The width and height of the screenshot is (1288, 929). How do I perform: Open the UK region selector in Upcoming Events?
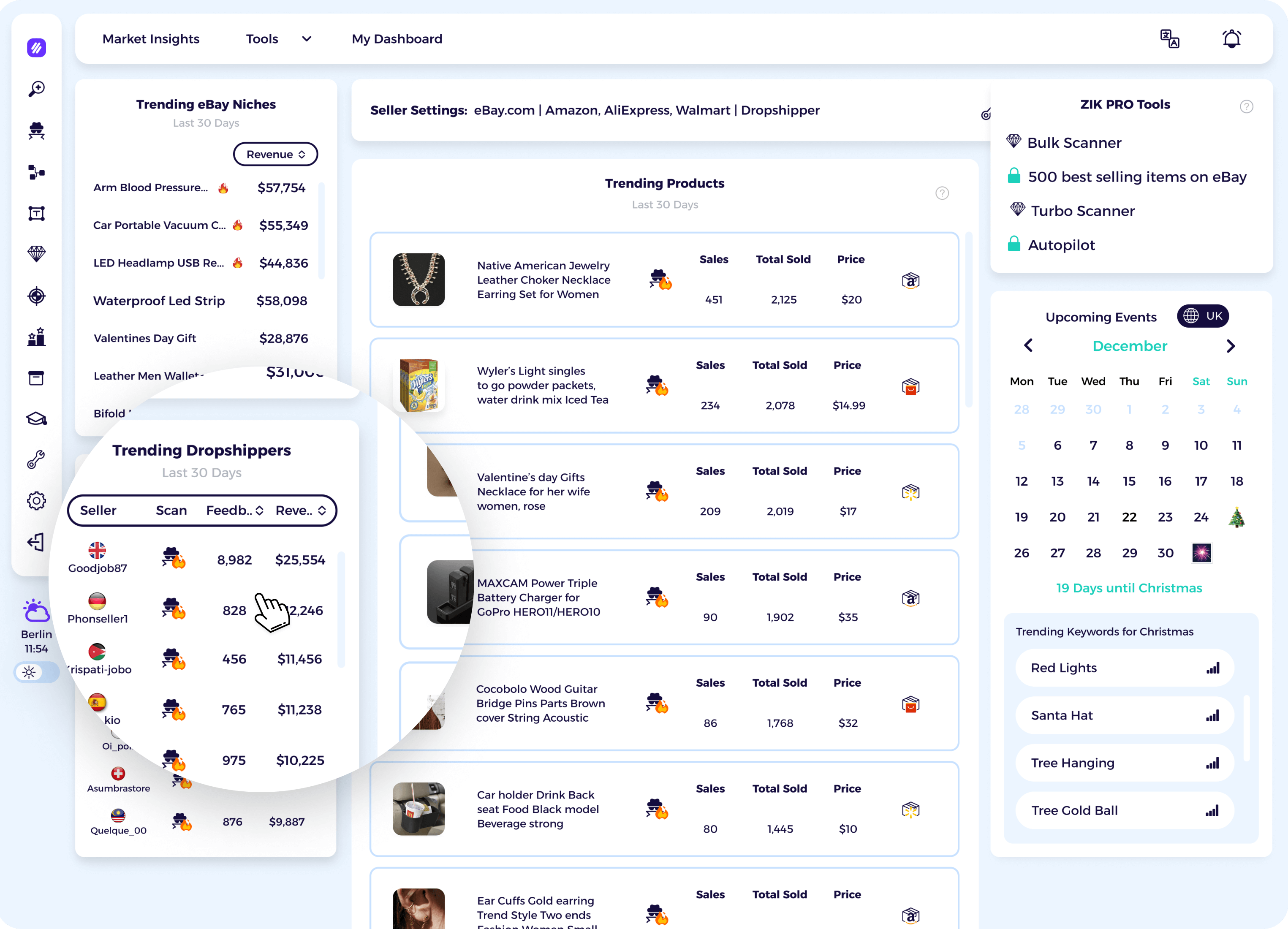(1203, 316)
